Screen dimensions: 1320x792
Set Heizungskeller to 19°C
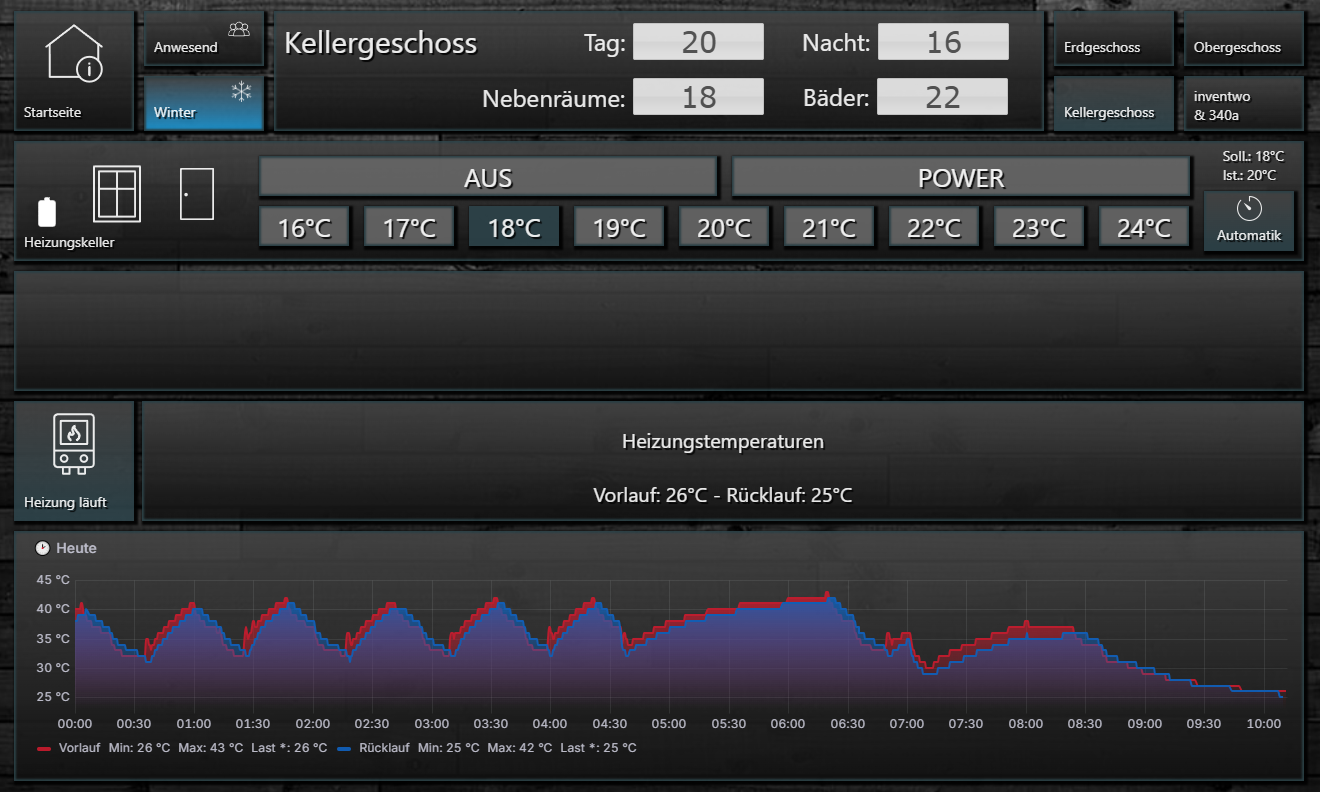tap(619, 228)
